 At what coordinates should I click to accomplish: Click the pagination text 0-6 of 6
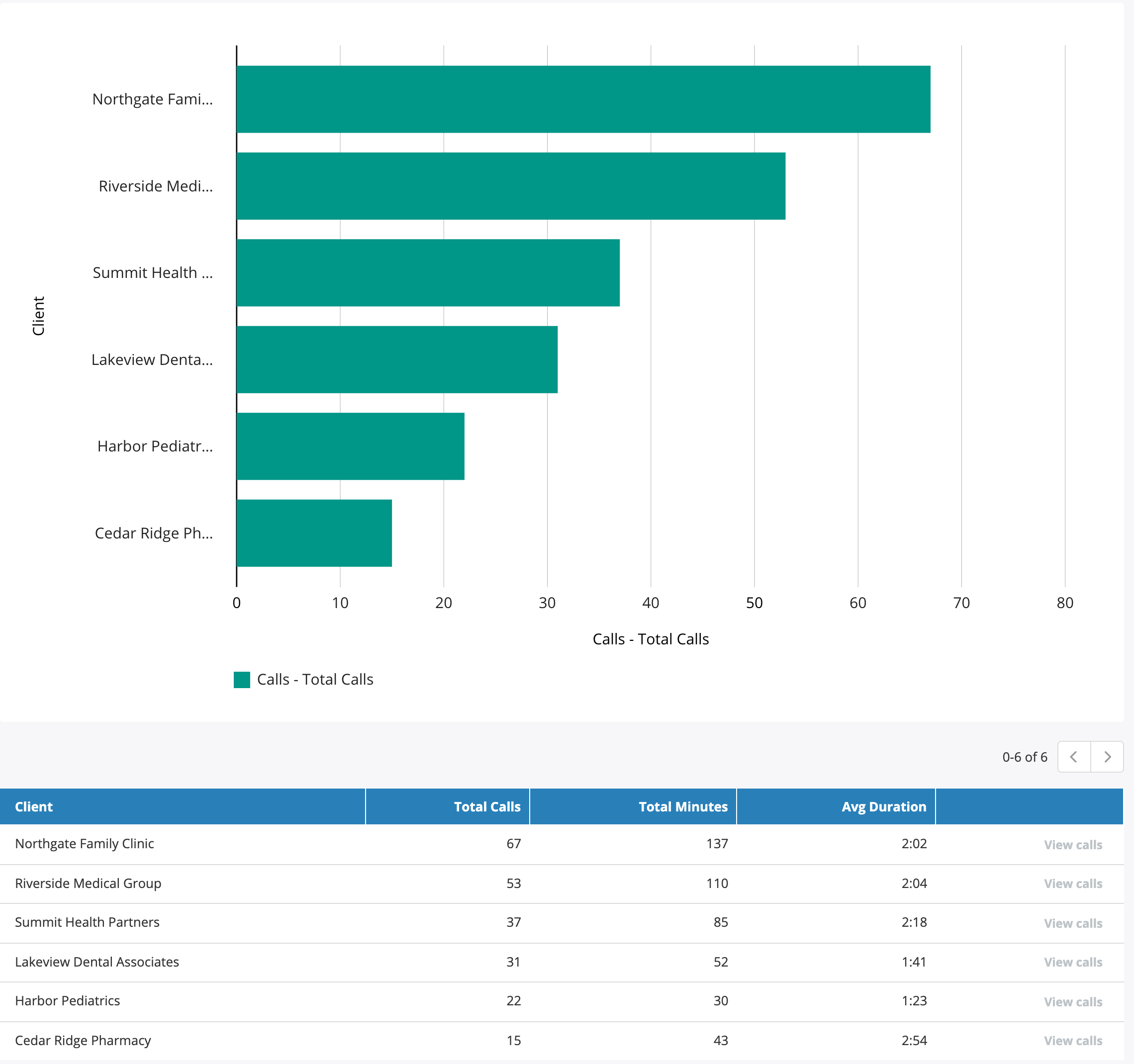coord(1025,757)
